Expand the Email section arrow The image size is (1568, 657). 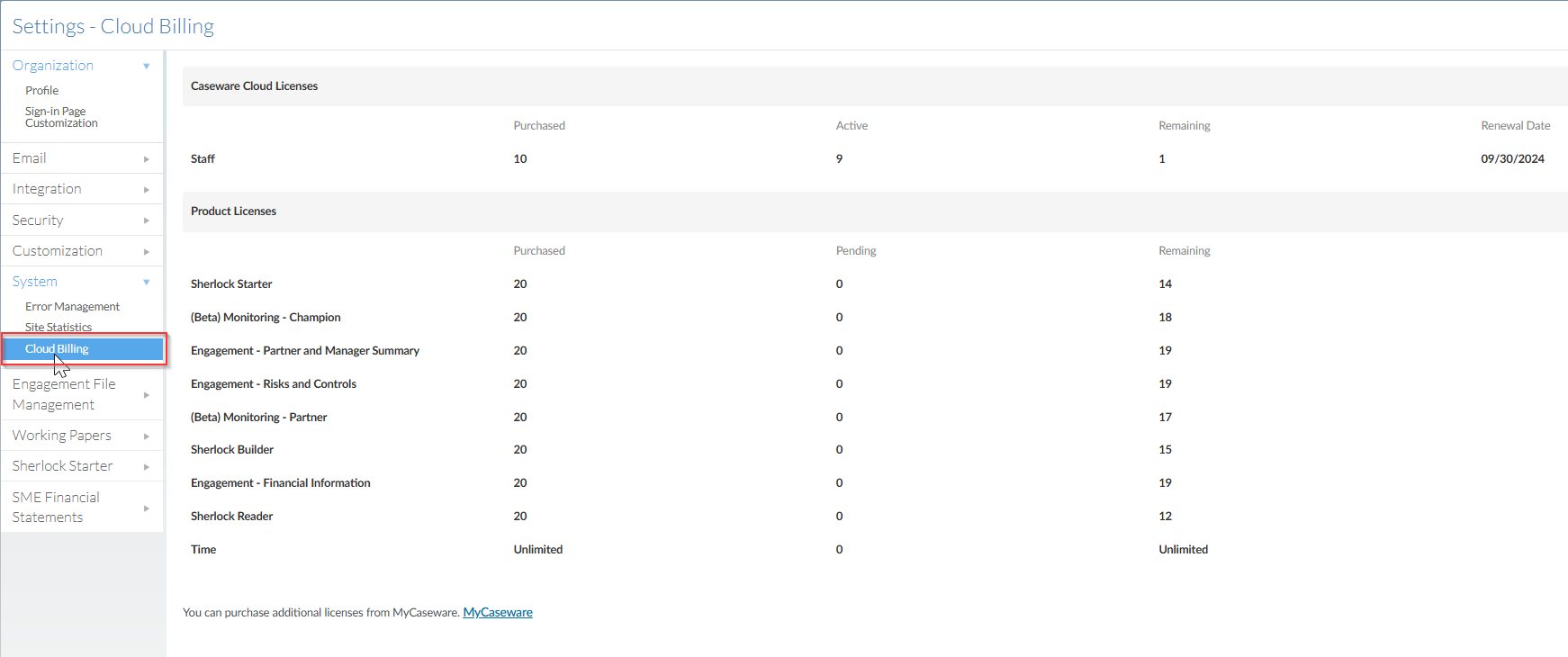click(146, 159)
